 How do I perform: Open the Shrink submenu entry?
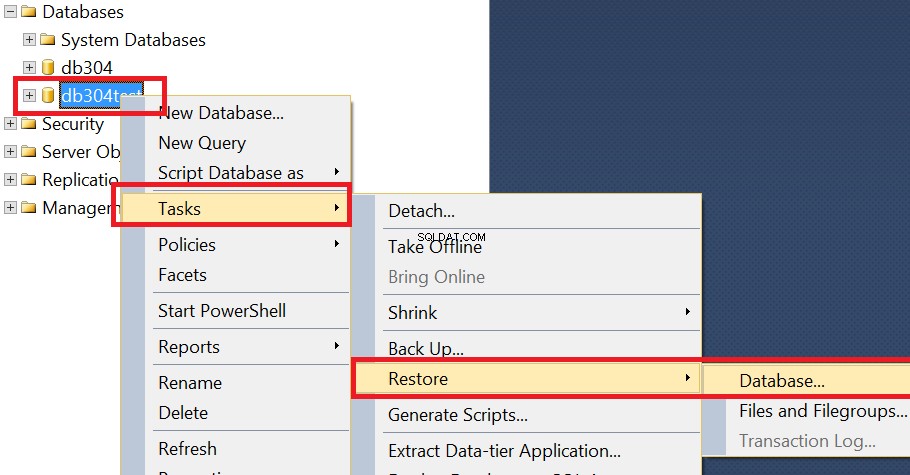tap(527, 312)
